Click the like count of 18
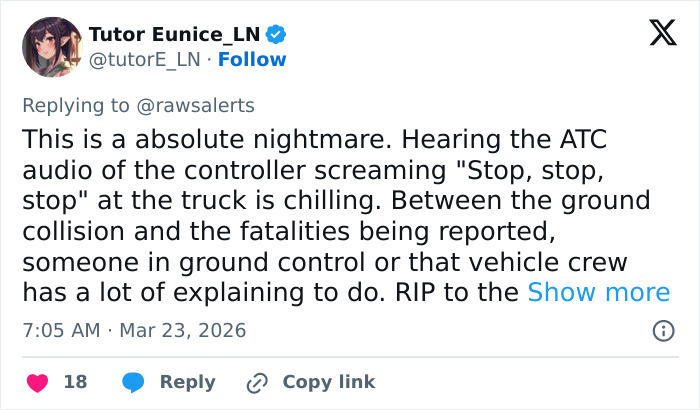 75,382
